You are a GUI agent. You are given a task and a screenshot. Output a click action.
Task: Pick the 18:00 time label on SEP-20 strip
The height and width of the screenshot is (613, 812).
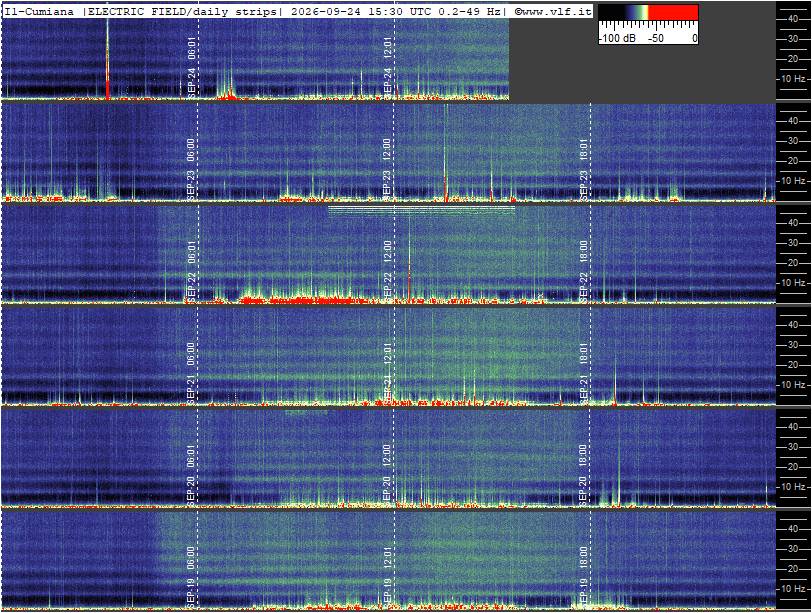(584, 457)
